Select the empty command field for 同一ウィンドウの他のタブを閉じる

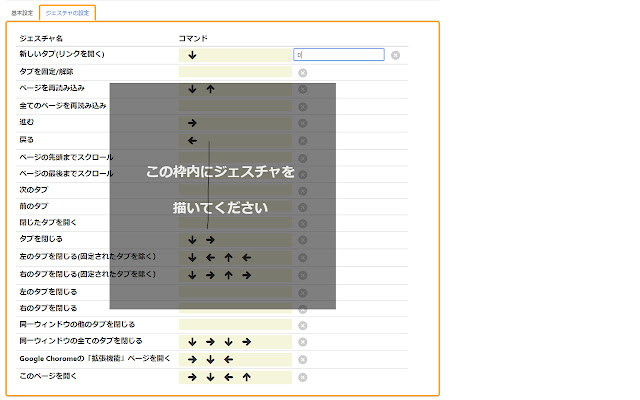coord(235,325)
